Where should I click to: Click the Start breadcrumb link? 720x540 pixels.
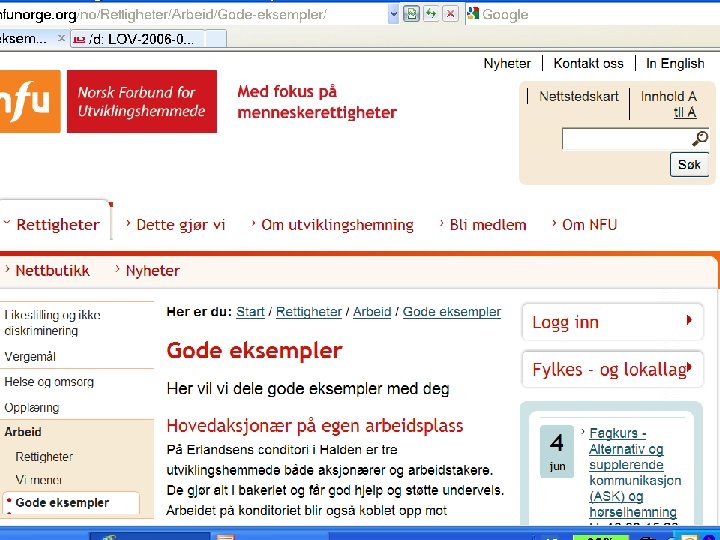pyautogui.click(x=250, y=312)
